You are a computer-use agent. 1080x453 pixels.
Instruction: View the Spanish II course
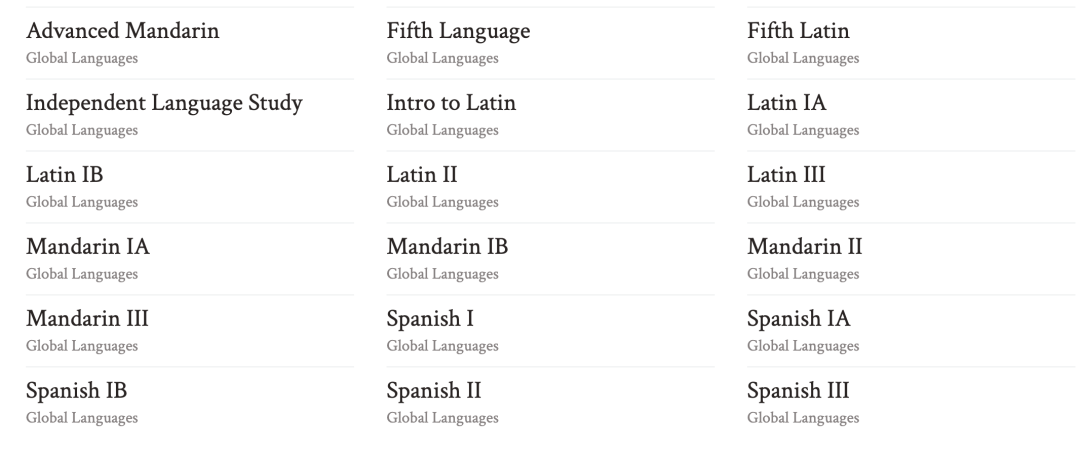point(433,391)
